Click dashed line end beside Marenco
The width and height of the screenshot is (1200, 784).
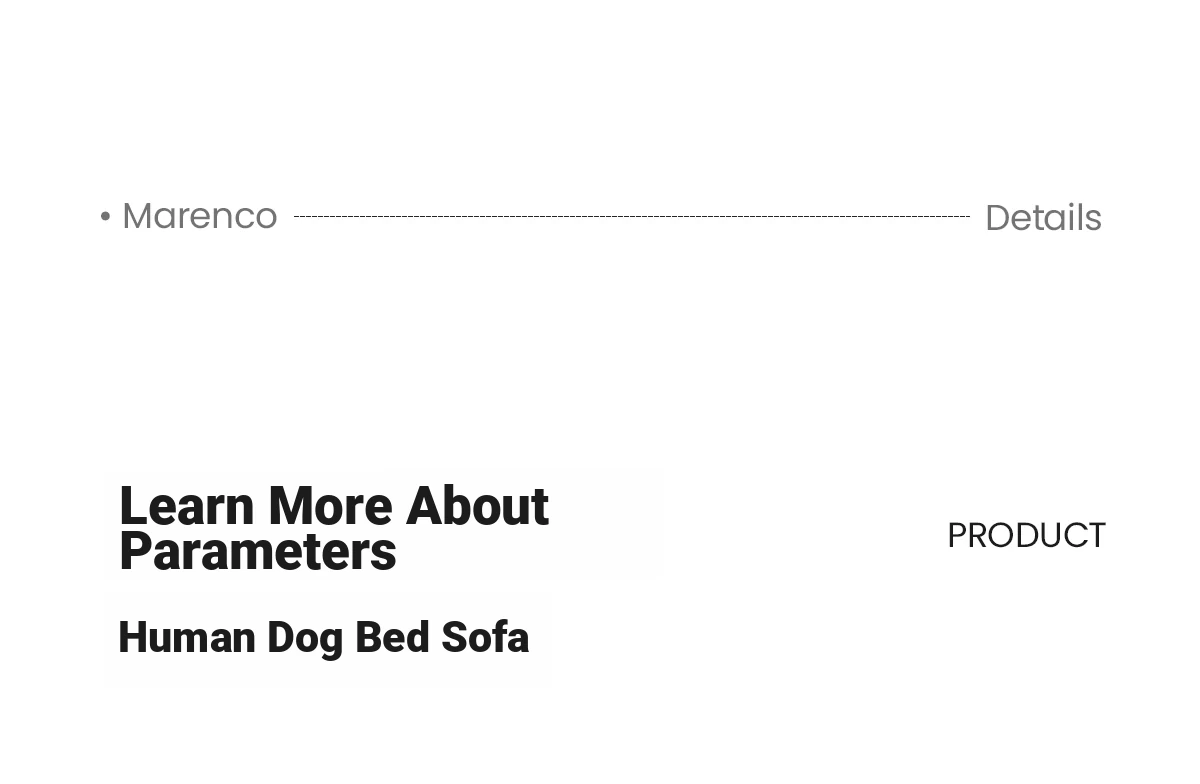click(297, 216)
